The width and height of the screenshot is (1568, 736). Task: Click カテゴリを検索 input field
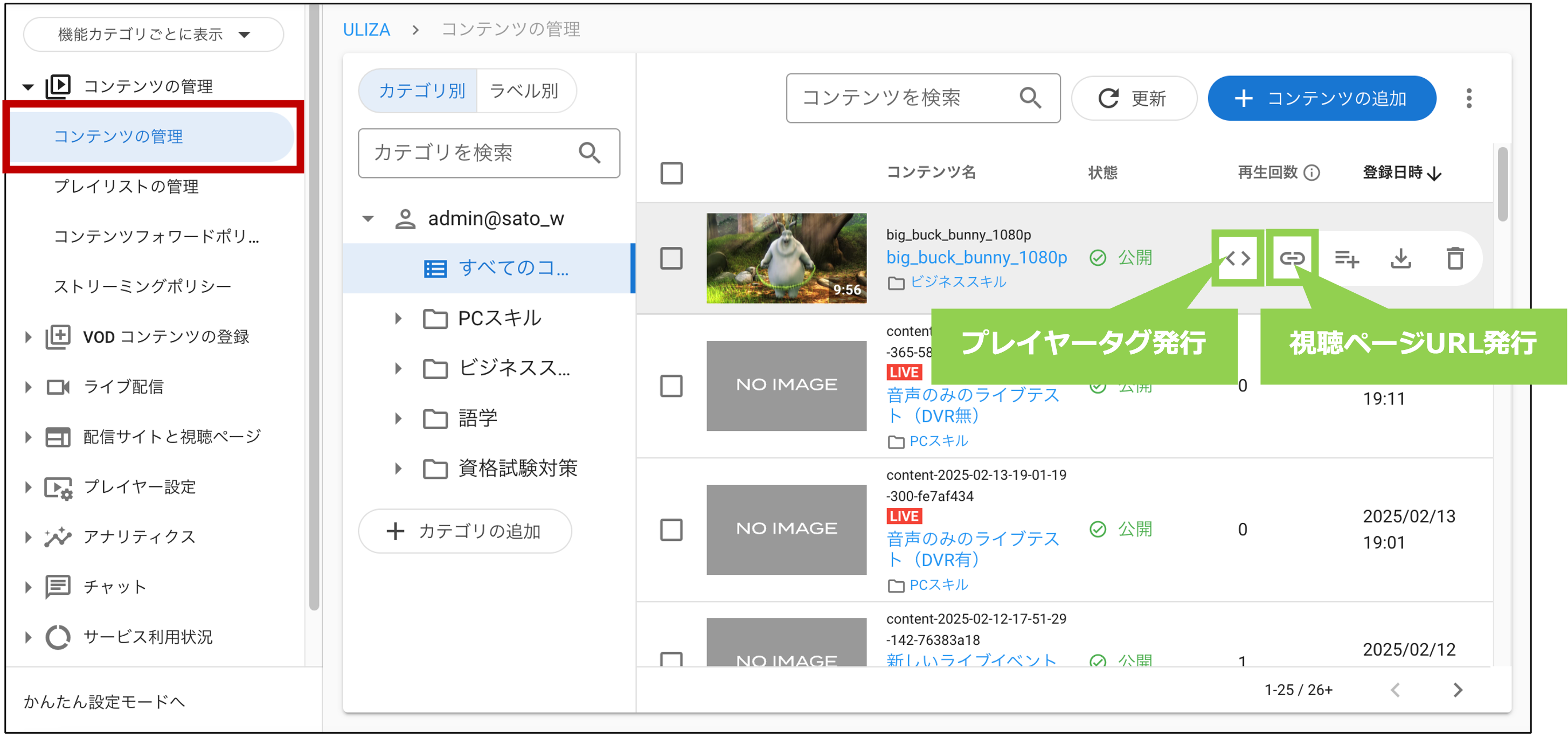point(489,153)
